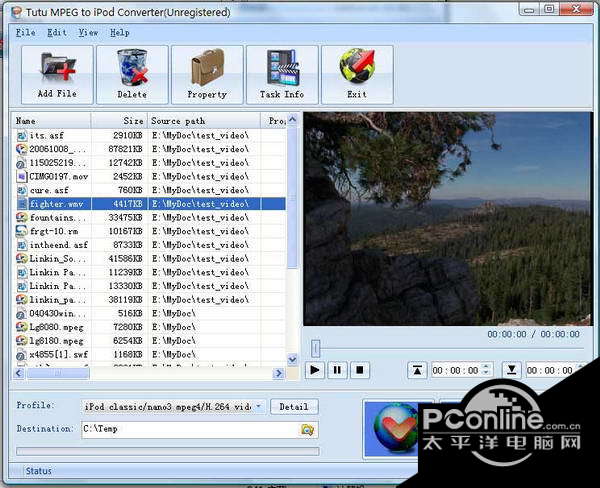The width and height of the screenshot is (600, 488).
Task: Pause the video preview
Action: click(337, 370)
